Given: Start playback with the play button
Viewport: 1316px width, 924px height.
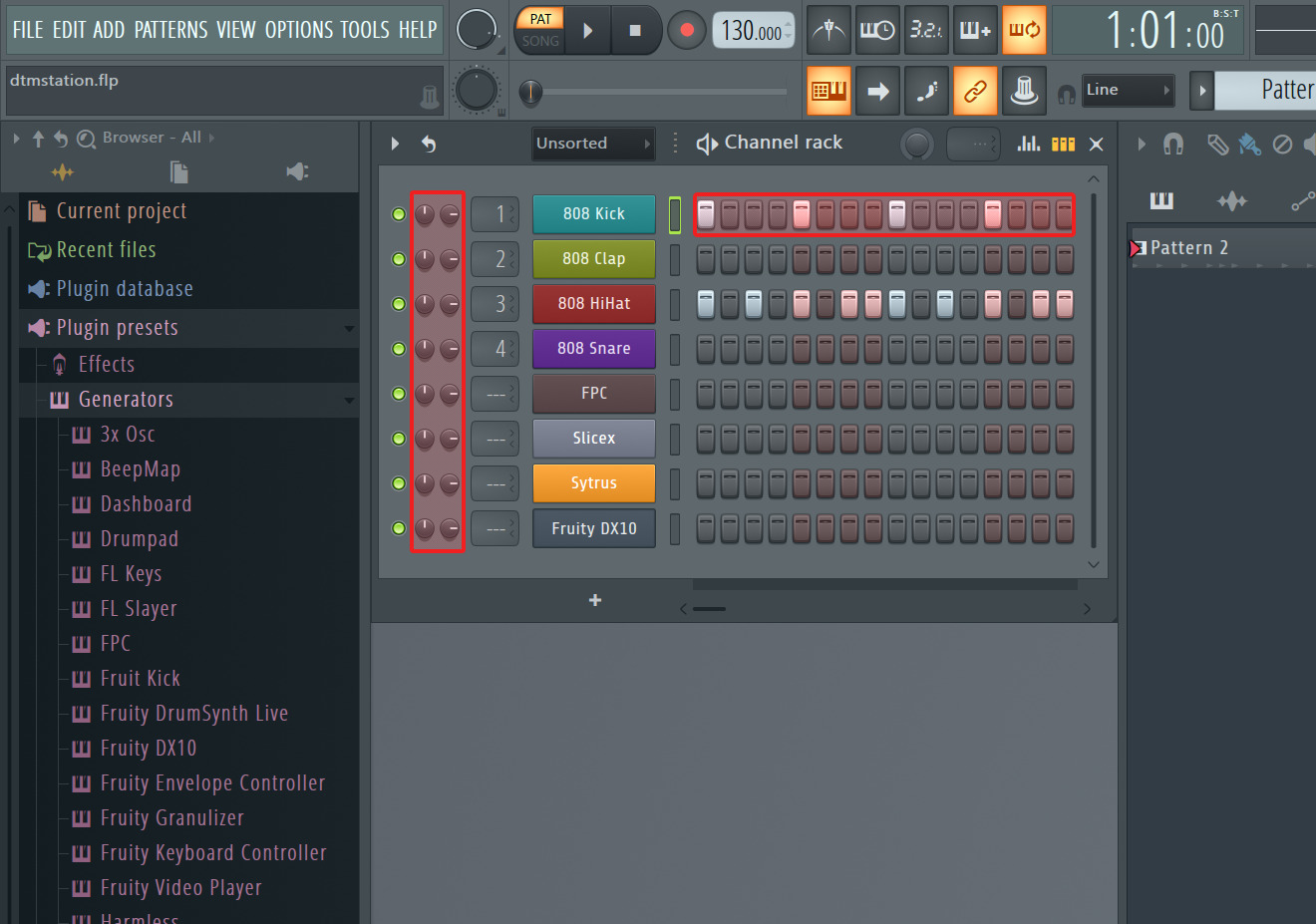Looking at the screenshot, I should (x=588, y=31).
